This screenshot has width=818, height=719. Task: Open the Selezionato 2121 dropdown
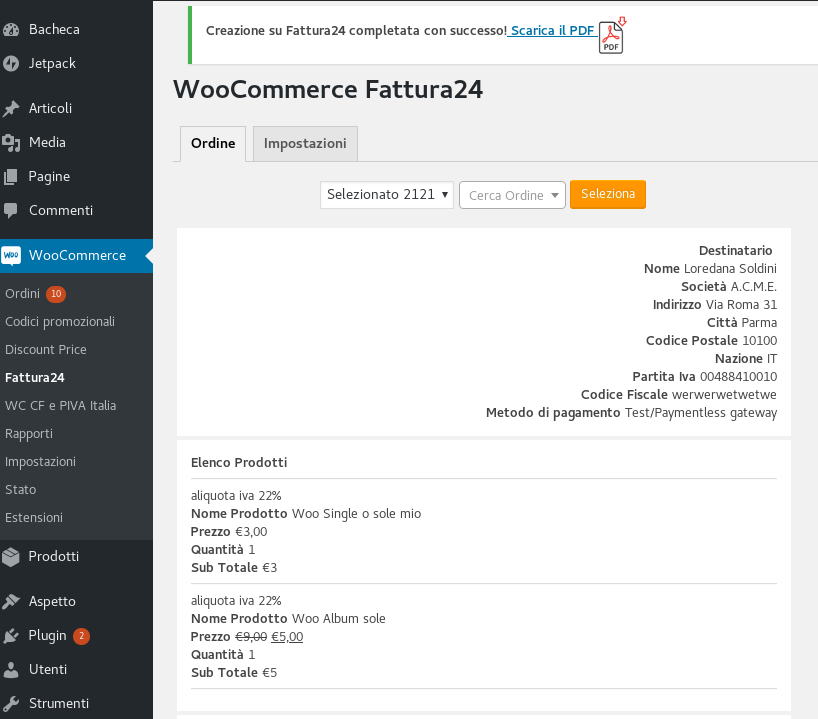[387, 195]
